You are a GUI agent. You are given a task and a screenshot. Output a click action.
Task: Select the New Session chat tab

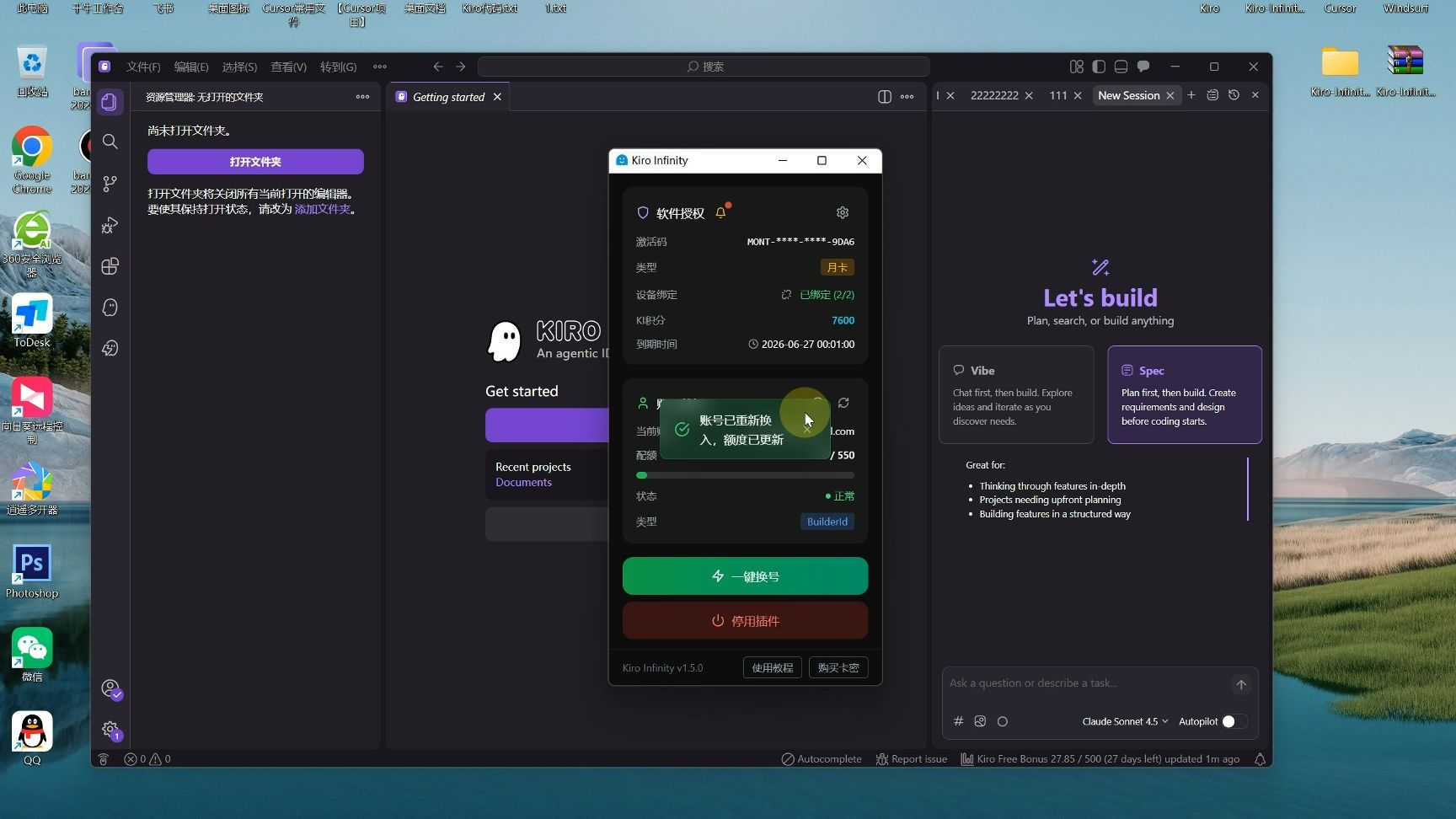pyautogui.click(x=1129, y=95)
